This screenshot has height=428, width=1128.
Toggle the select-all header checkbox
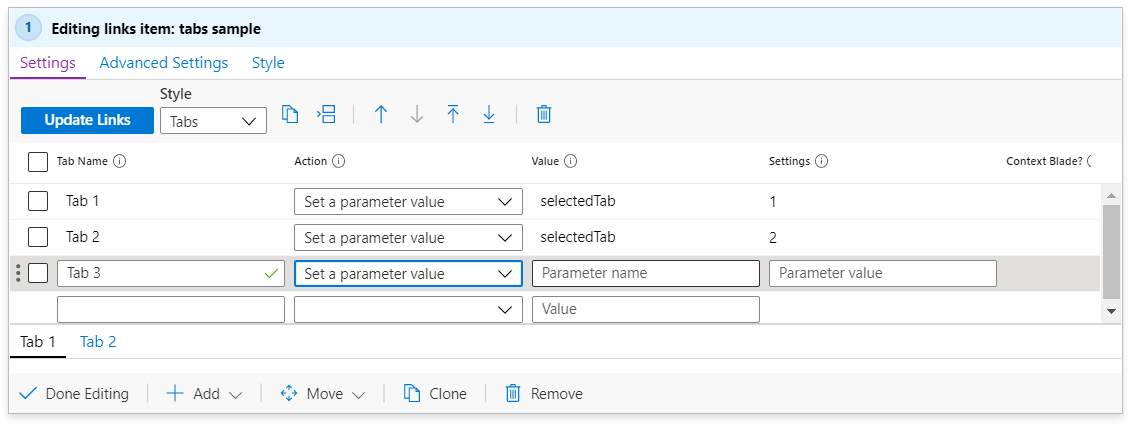[x=38, y=162]
